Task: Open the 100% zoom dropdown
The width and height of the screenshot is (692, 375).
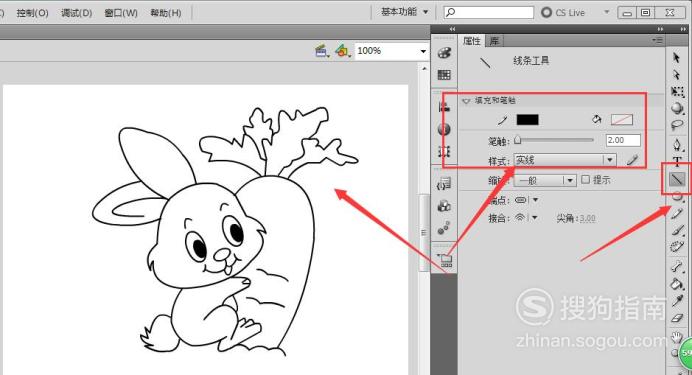Action: (x=391, y=51)
